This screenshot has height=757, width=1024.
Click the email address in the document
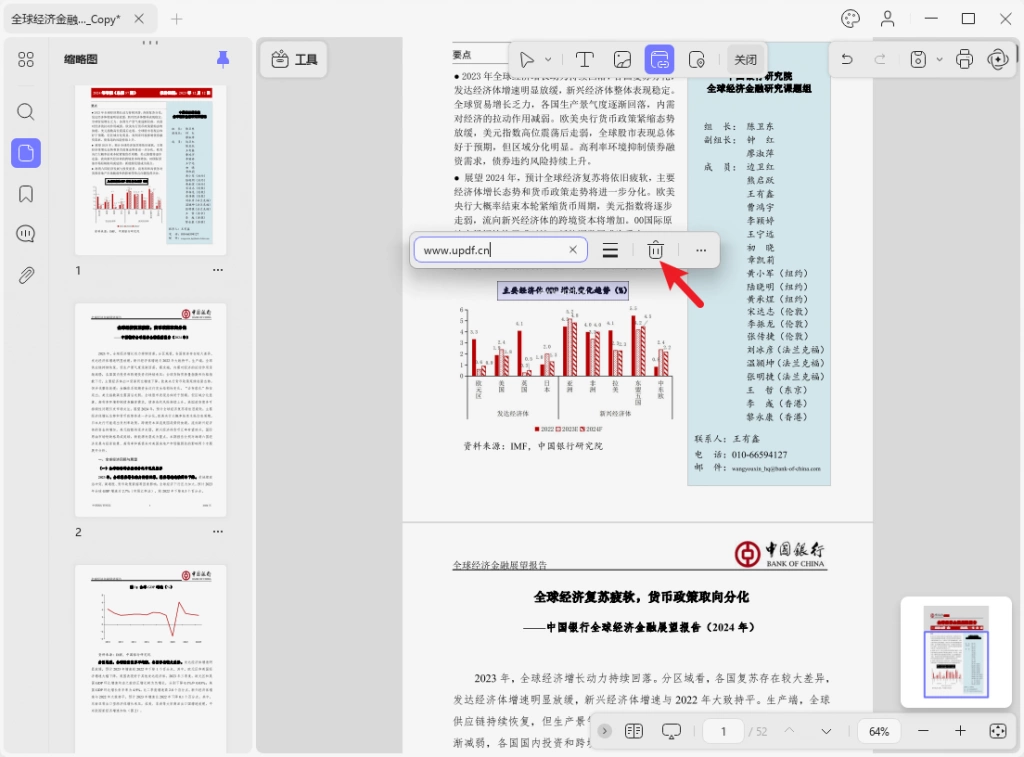click(x=776, y=468)
